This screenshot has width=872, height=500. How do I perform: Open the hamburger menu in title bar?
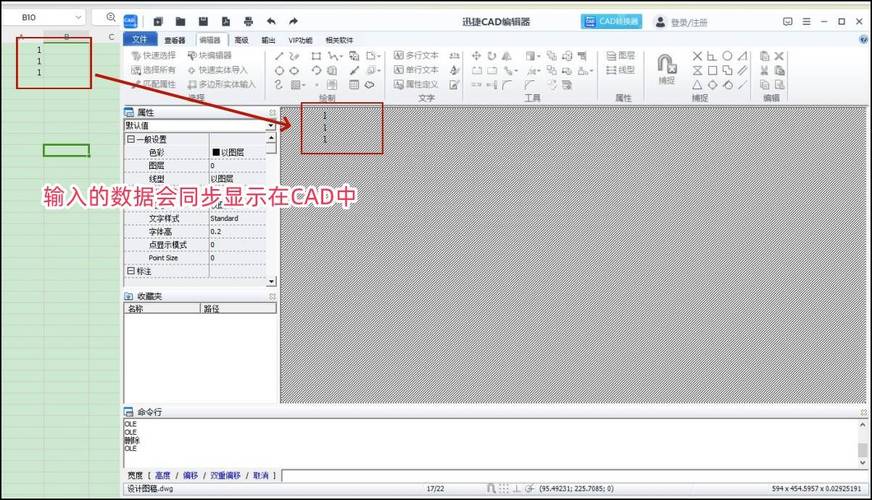806,22
